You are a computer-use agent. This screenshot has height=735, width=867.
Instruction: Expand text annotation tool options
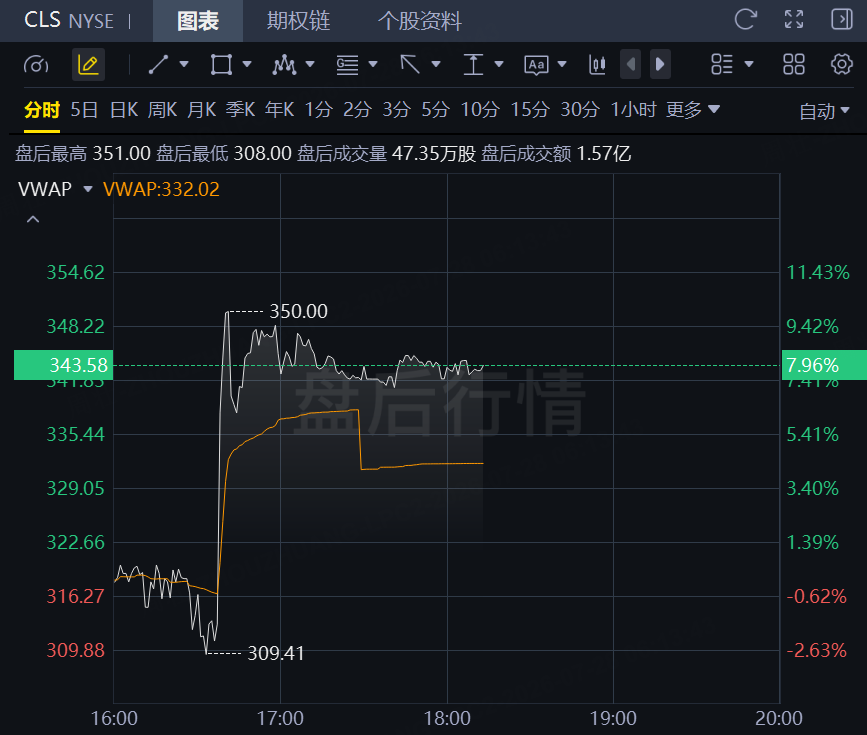pyautogui.click(x=562, y=64)
